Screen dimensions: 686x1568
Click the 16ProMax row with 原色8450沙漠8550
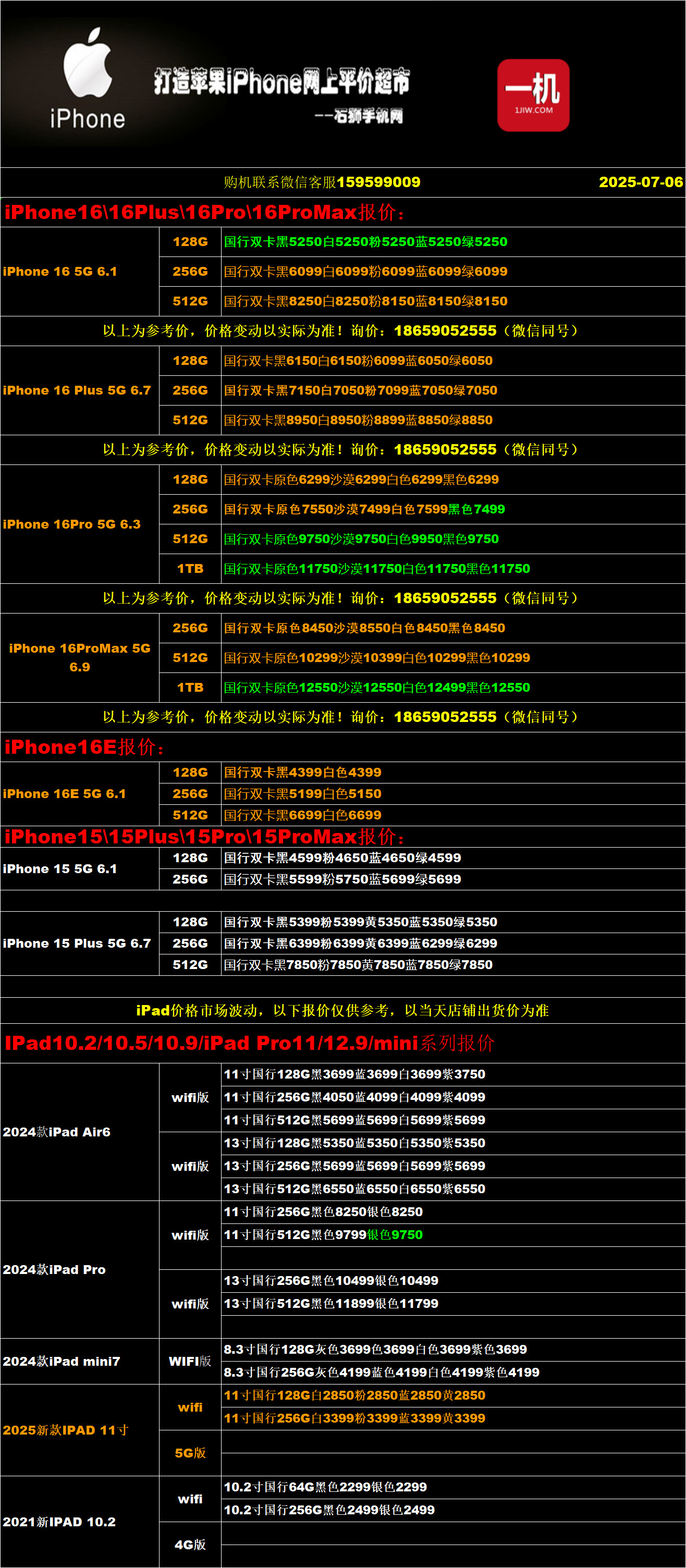coord(454,628)
